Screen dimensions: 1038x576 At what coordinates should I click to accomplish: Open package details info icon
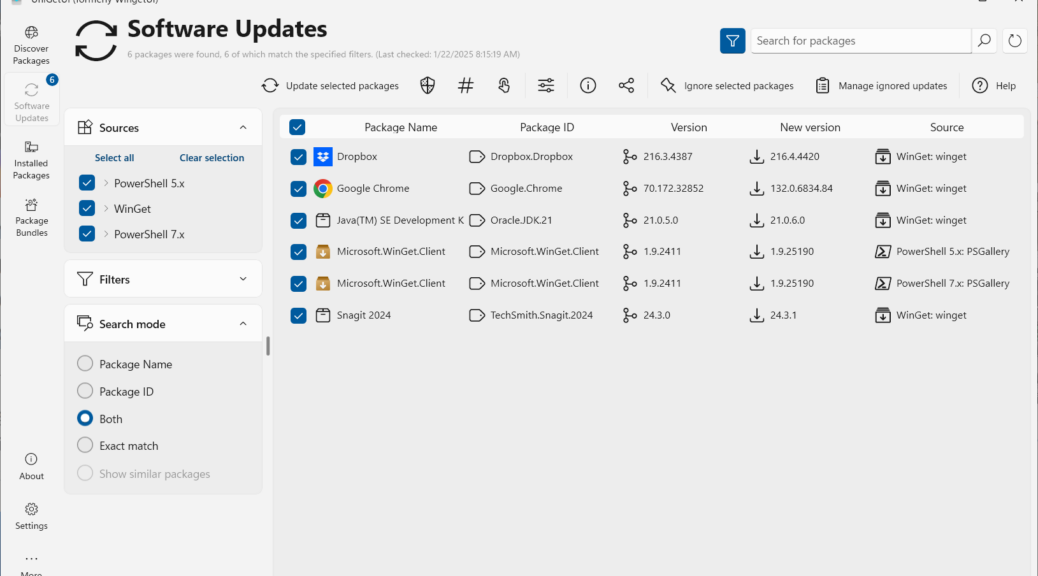[x=588, y=85]
